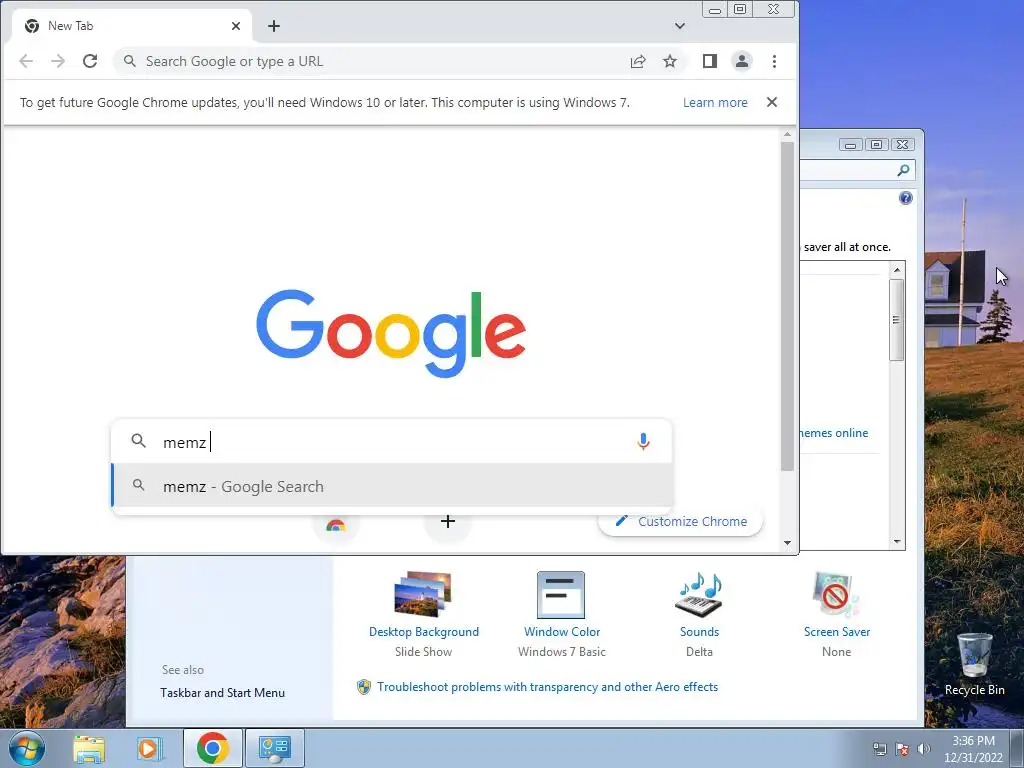Viewport: 1024px width, 768px height.
Task: Dismiss the Windows 7 update notice
Action: tap(772, 102)
